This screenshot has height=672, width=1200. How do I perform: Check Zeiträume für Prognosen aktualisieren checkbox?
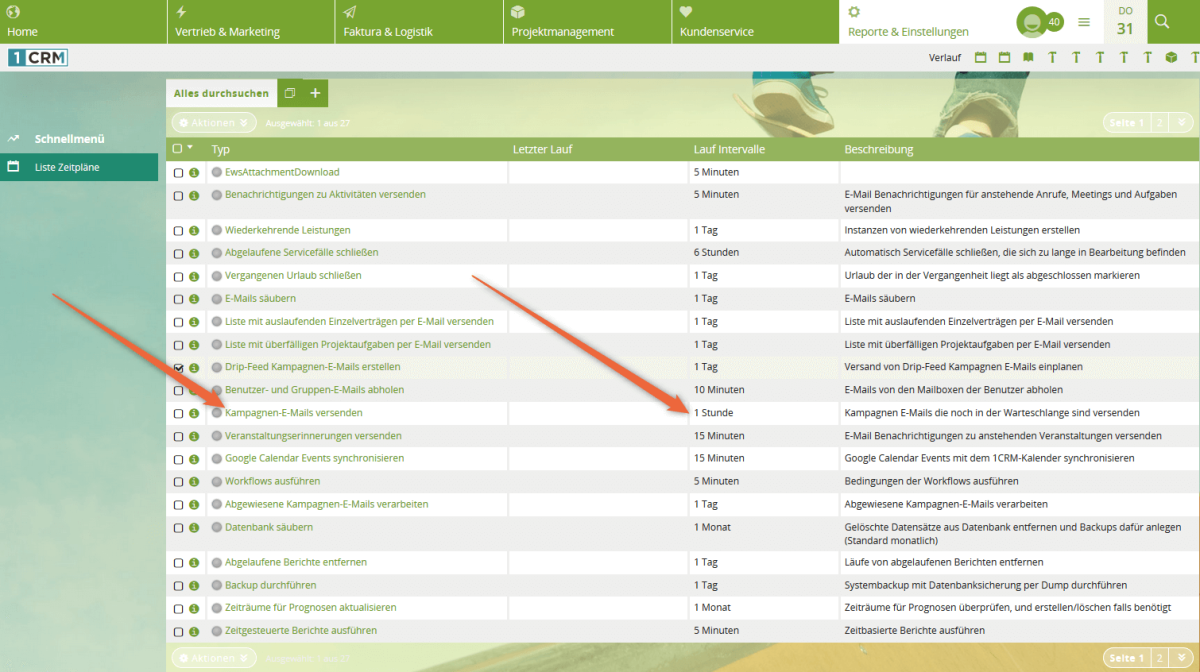click(178, 609)
